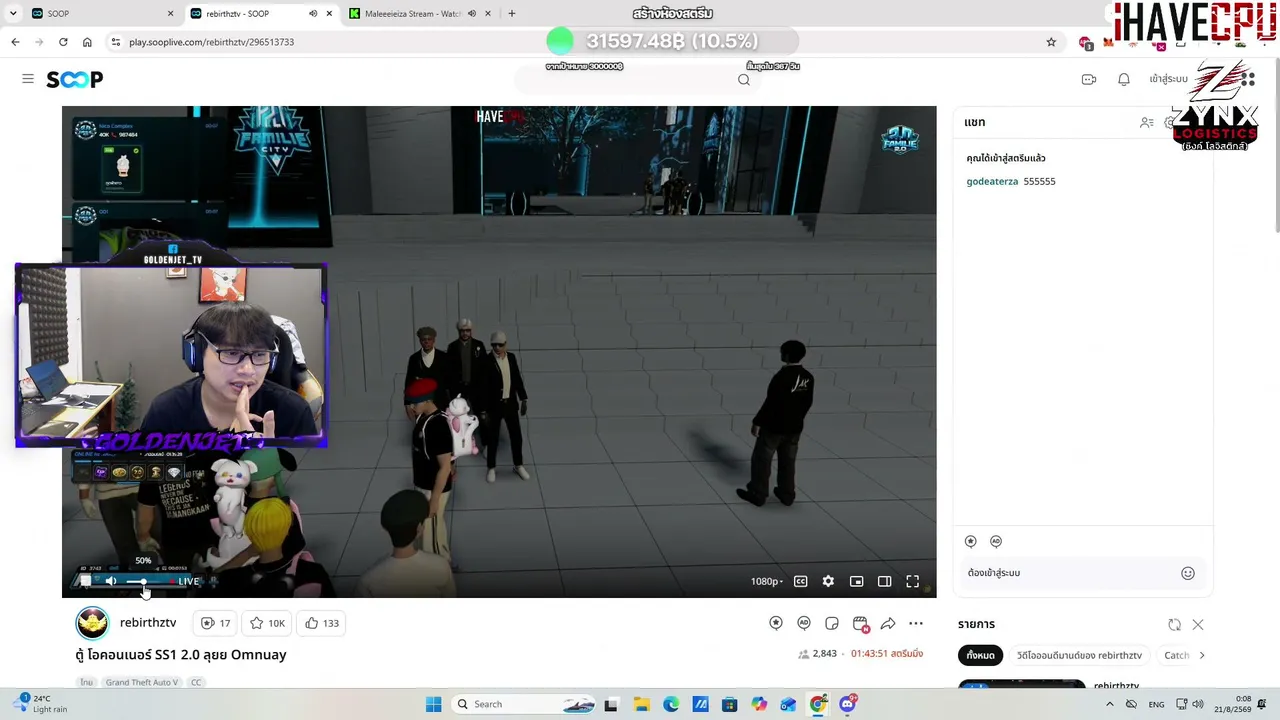Click the address bar URL
Viewport: 1280px width, 720px height.
point(212,42)
